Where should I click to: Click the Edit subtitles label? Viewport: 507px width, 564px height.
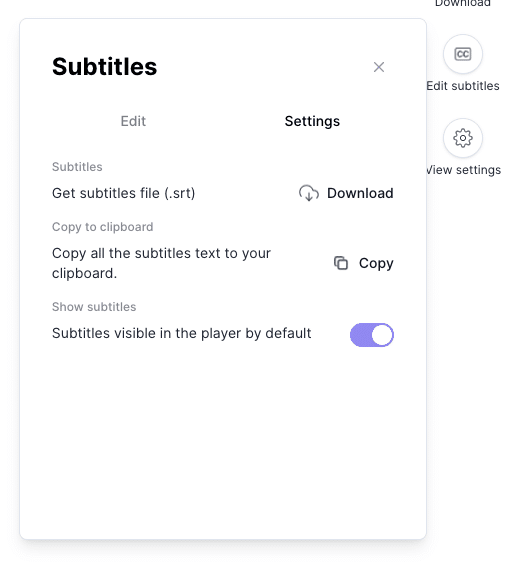[x=463, y=86]
